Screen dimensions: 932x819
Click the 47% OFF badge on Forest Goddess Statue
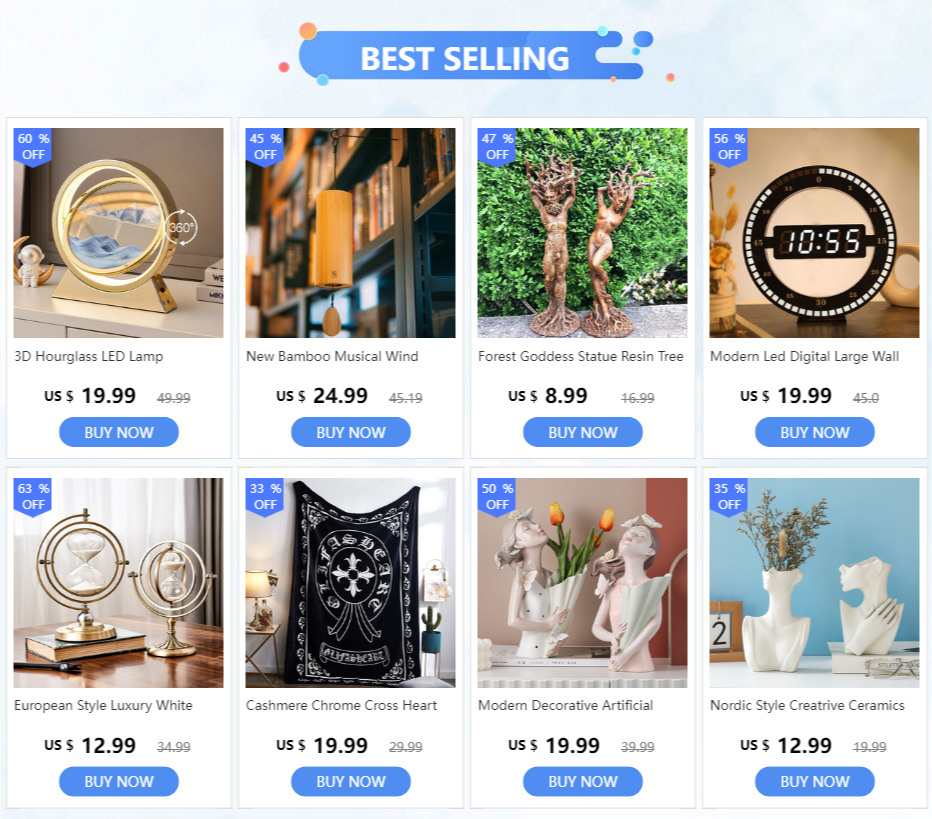click(x=496, y=147)
